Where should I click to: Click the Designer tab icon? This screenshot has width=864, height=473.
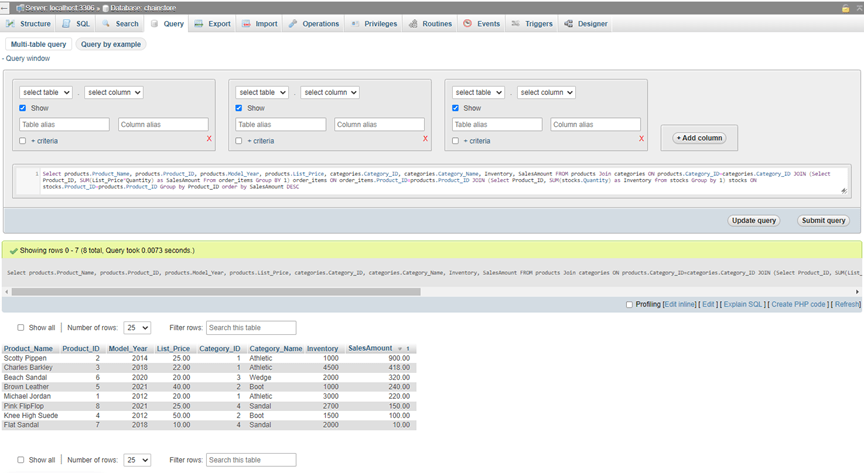point(569,23)
